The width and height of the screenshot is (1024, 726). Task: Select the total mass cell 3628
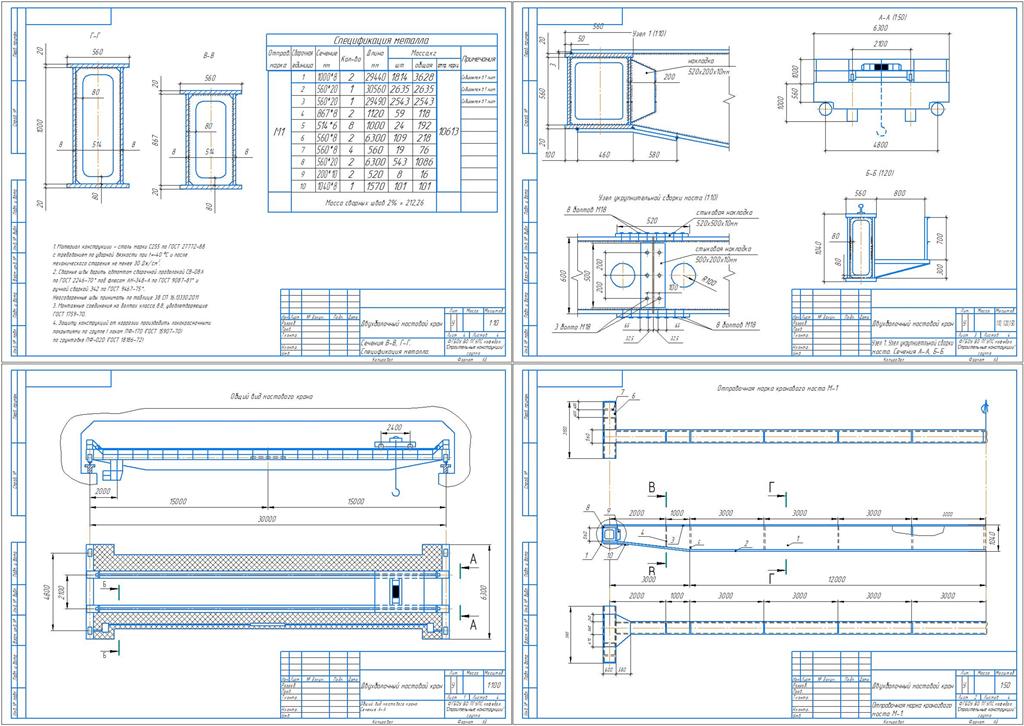coord(423,77)
